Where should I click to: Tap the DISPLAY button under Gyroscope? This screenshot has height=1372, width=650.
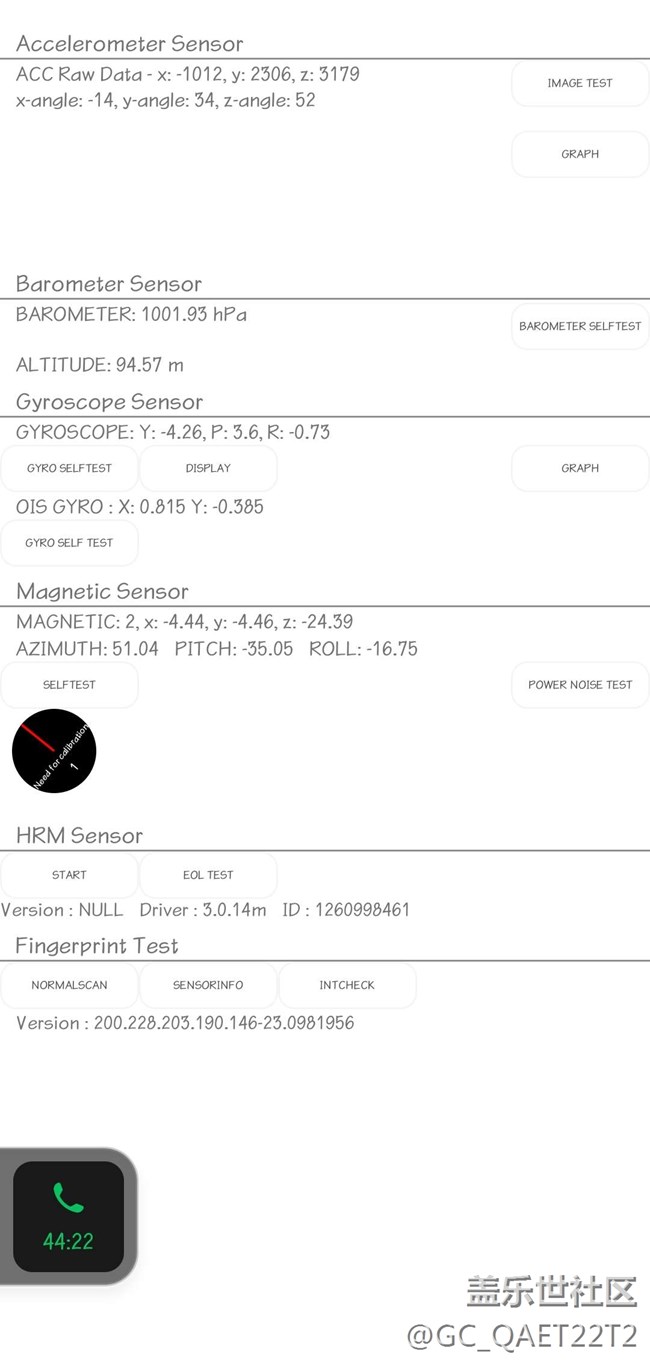[x=208, y=468]
